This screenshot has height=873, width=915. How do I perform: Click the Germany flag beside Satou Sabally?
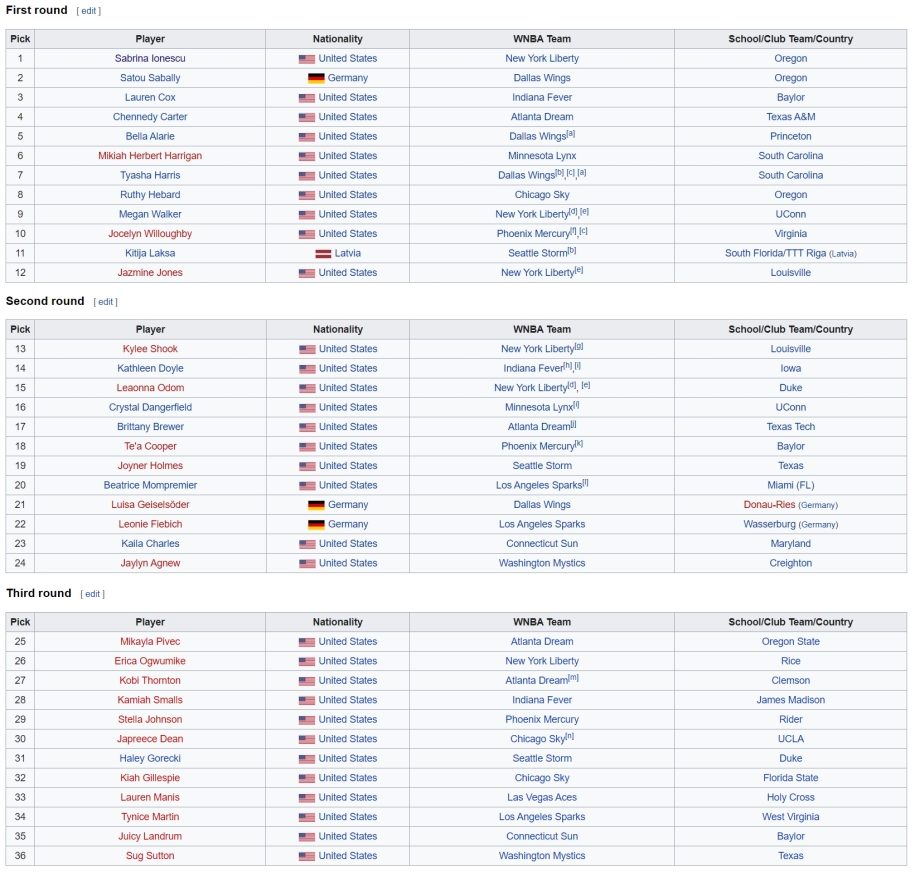tap(316, 78)
